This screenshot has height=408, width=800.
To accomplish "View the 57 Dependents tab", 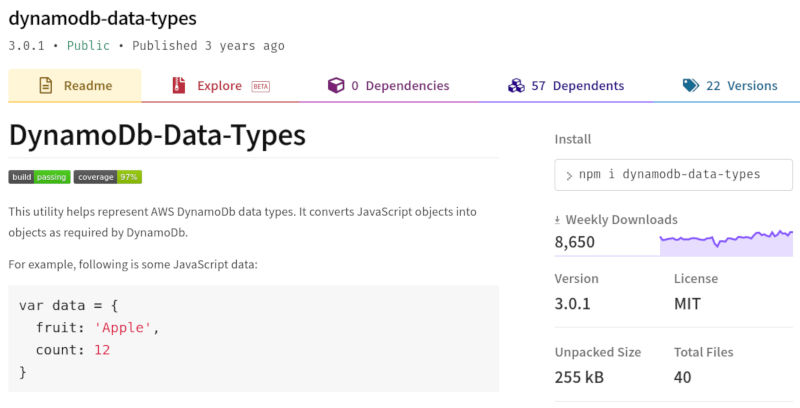I will click(566, 86).
